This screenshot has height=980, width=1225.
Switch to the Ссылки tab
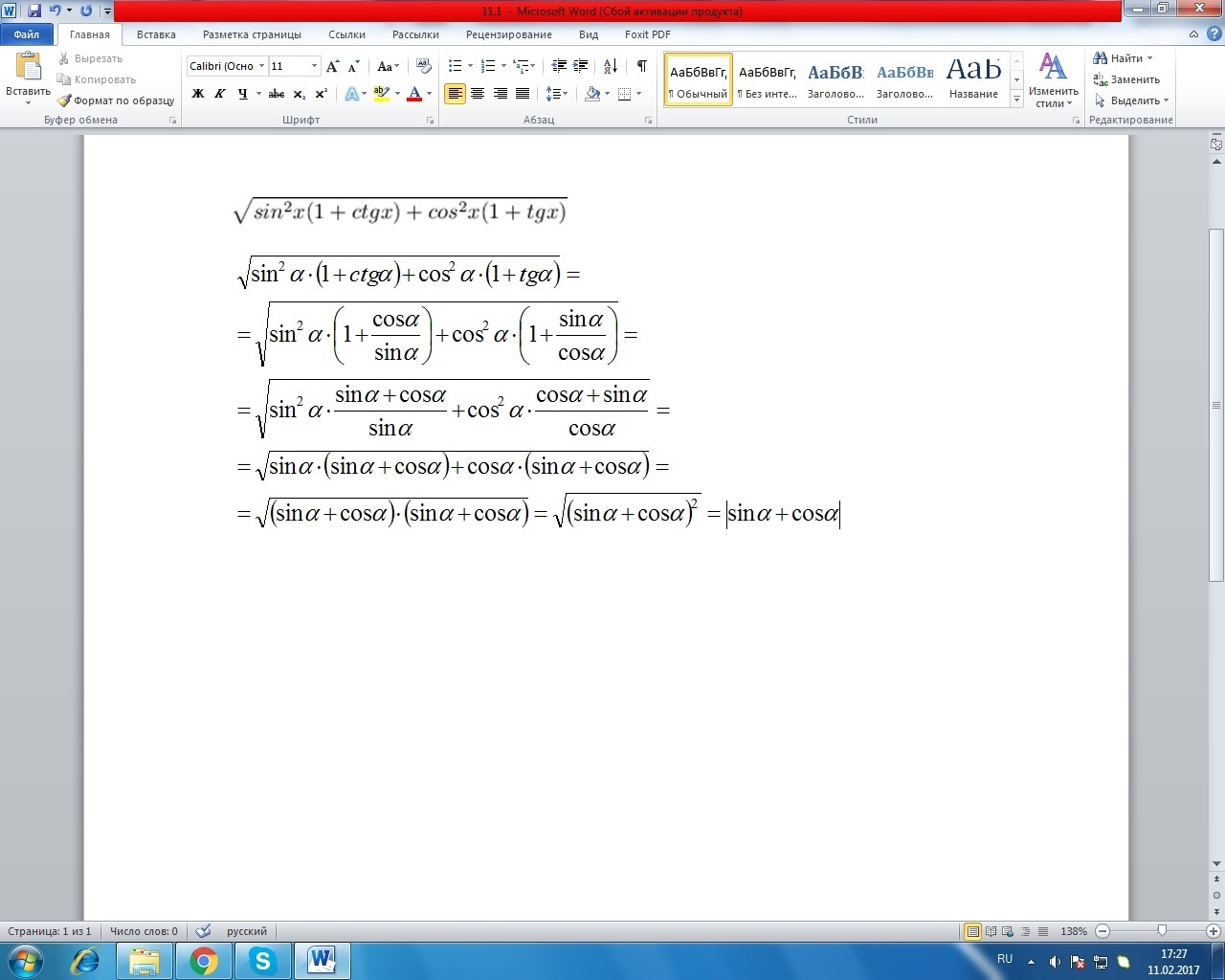[x=346, y=34]
